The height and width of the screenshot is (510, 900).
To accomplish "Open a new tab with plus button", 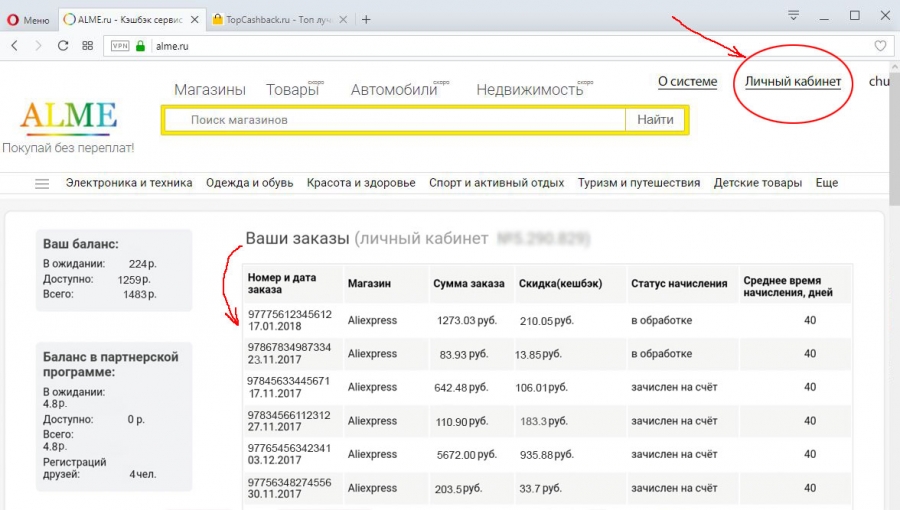I will [366, 20].
